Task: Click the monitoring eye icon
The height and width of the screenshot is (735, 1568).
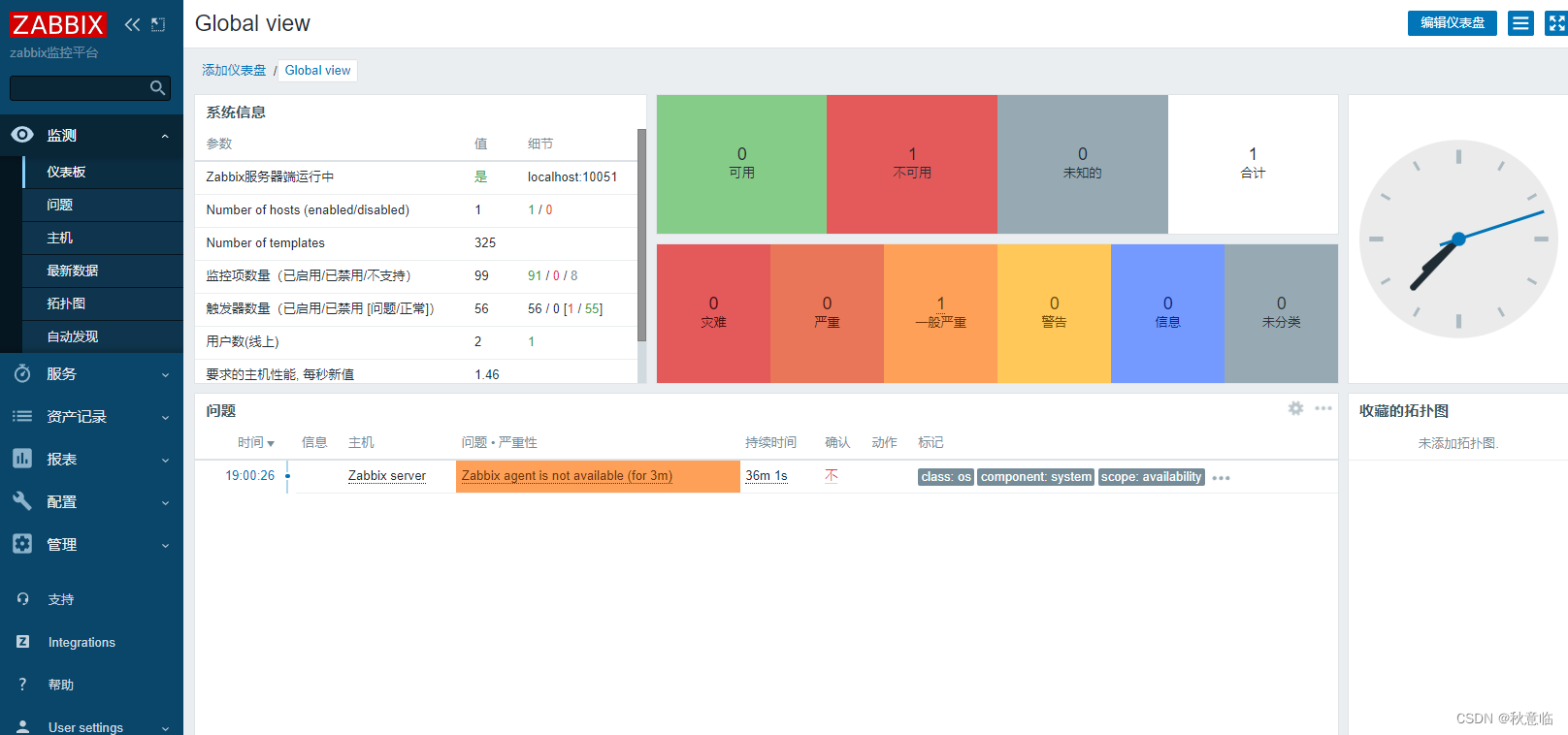Action: (22, 135)
